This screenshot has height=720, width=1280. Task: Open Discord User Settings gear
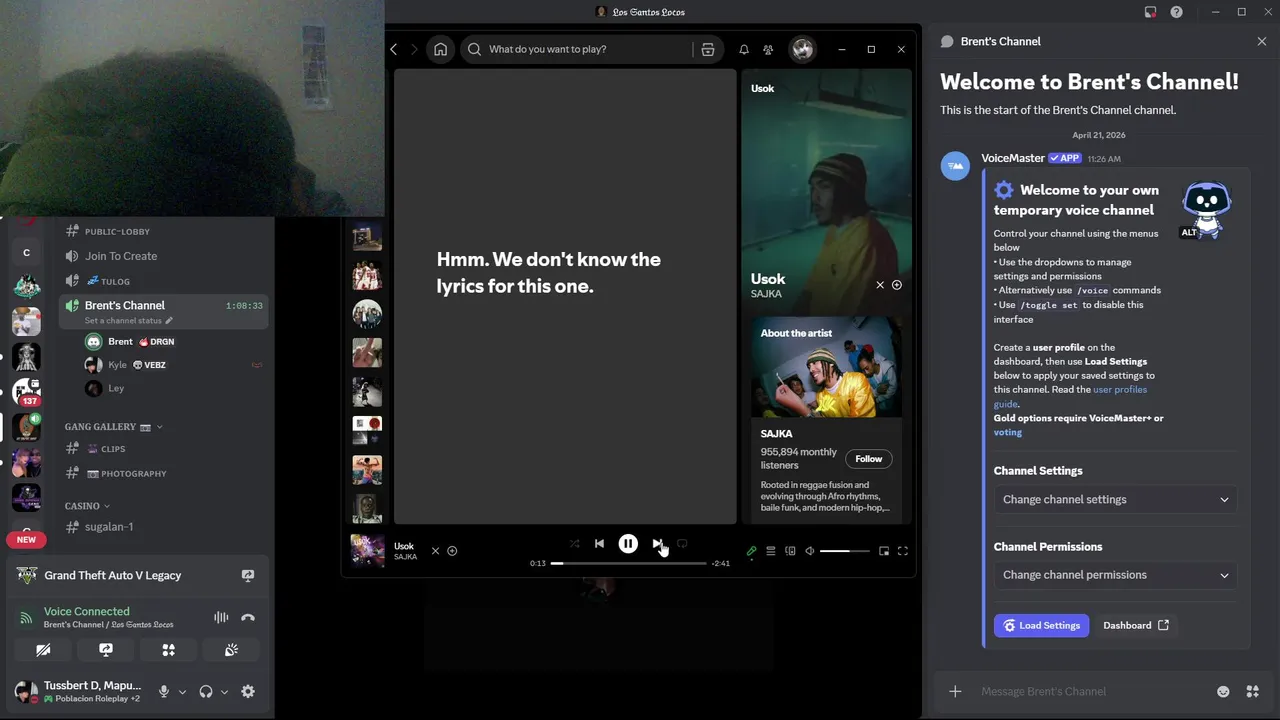pos(248,691)
